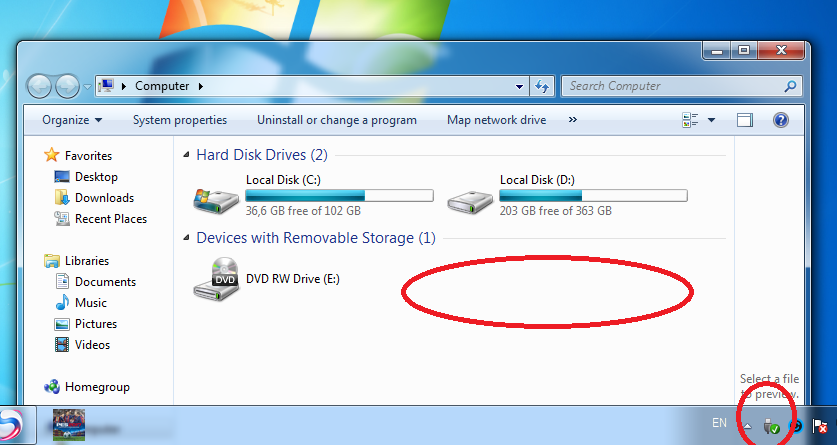Screen dimensions: 837x445
Task: Click the EN language indicator
Action: pyautogui.click(x=719, y=423)
